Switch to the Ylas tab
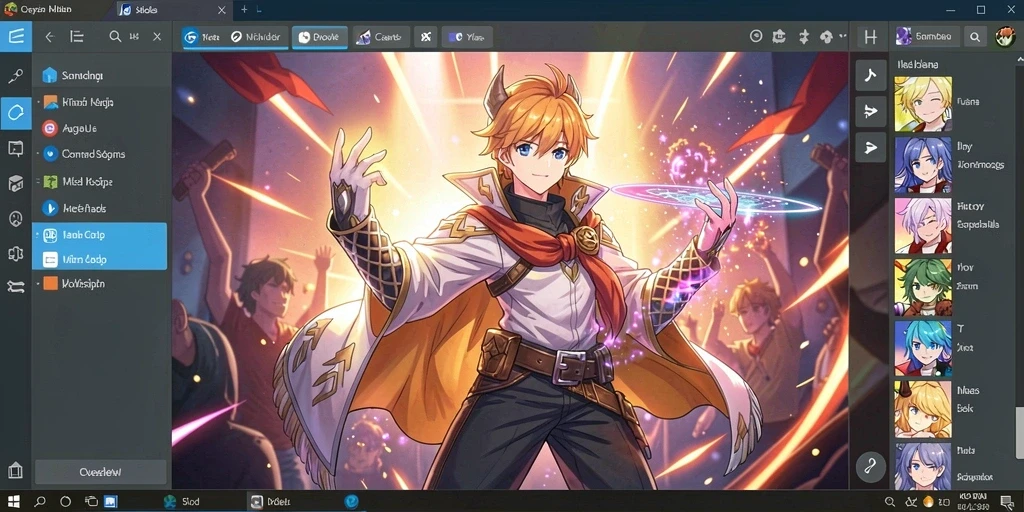1024x512 pixels. pyautogui.click(x=467, y=38)
